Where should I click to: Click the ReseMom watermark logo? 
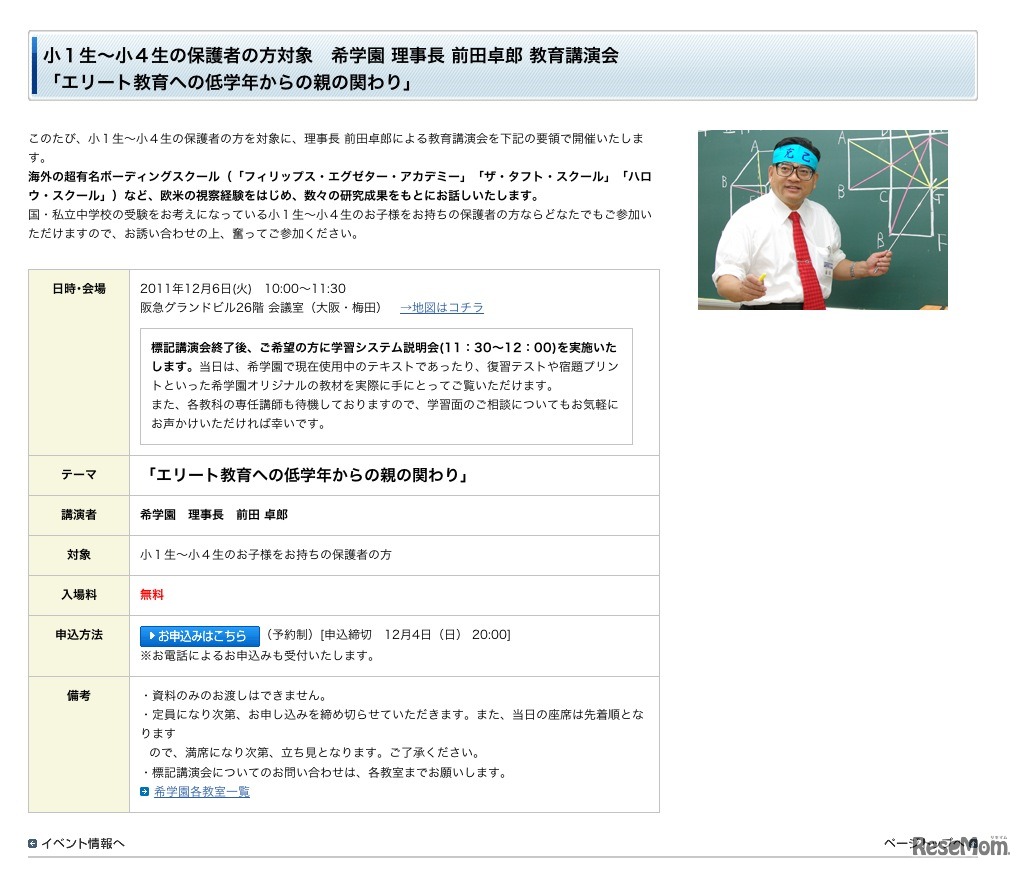coord(954,846)
